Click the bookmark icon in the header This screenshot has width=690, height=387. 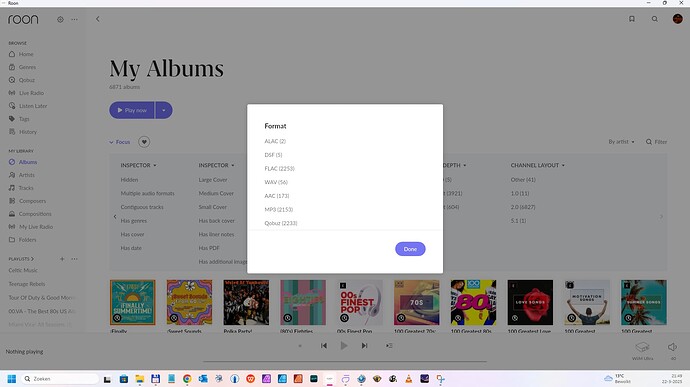point(631,19)
